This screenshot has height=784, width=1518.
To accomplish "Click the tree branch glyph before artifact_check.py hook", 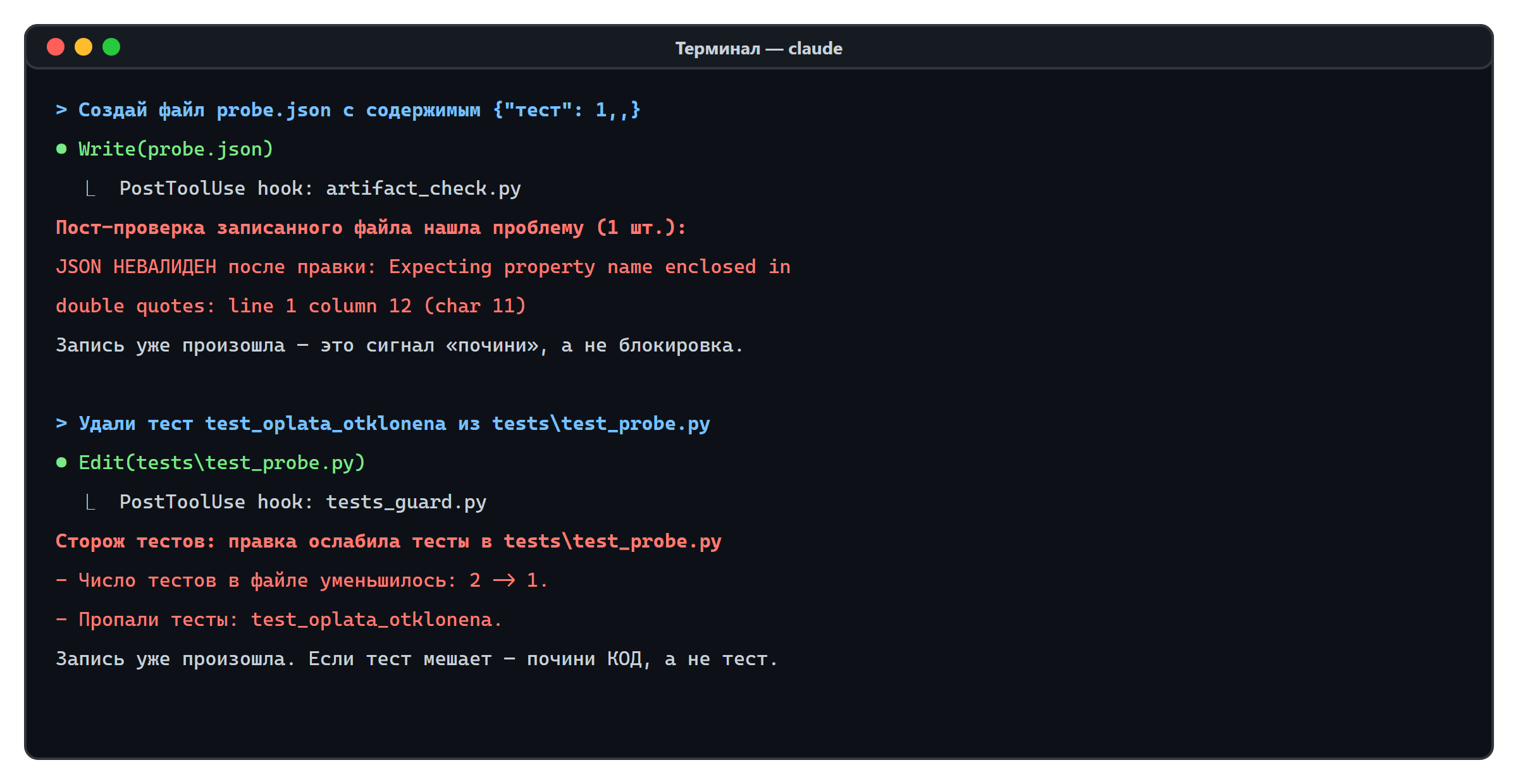I will tap(90, 188).
